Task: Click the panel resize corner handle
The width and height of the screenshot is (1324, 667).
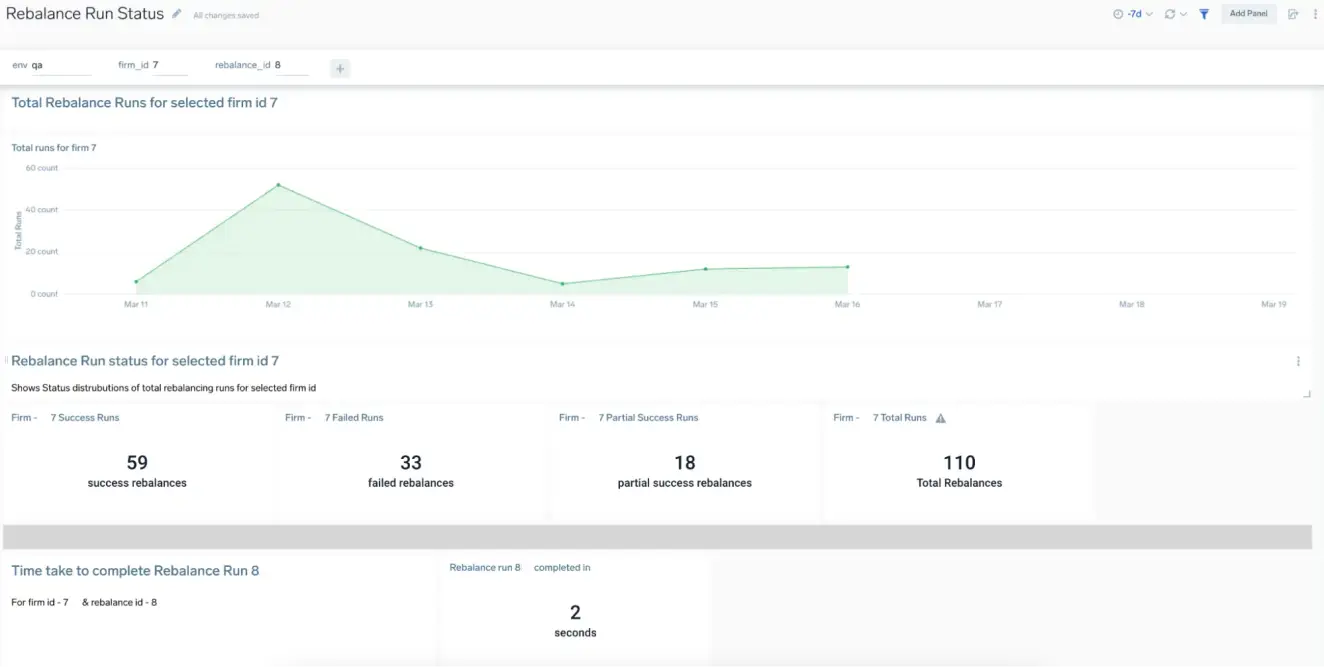Action: pyautogui.click(x=1307, y=394)
